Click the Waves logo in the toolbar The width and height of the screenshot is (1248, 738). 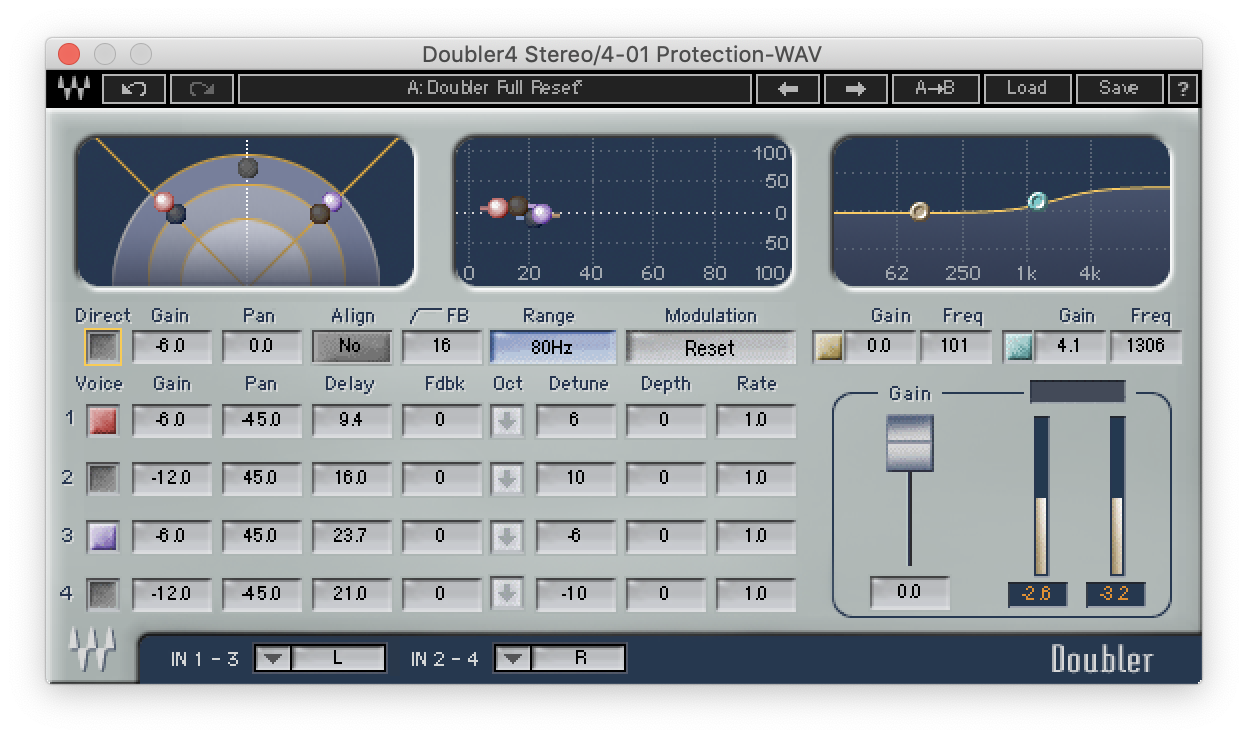pos(73,88)
